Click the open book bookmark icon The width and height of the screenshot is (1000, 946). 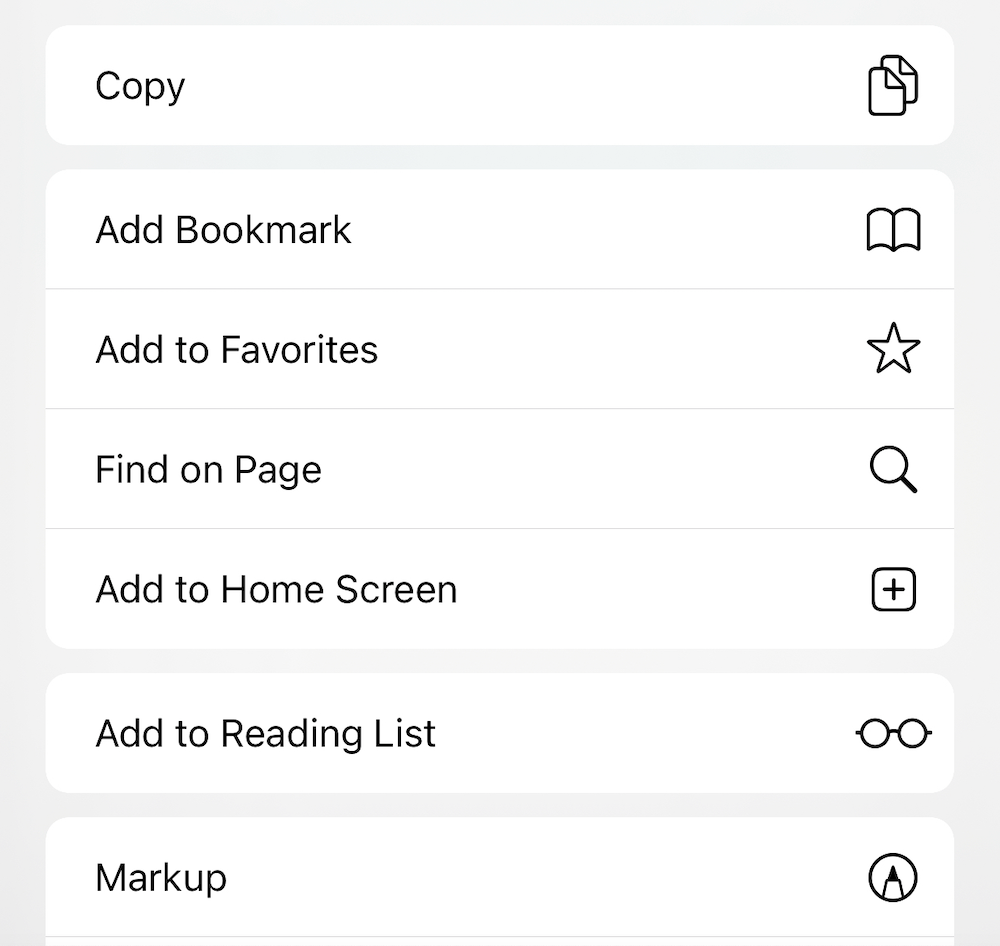892,230
